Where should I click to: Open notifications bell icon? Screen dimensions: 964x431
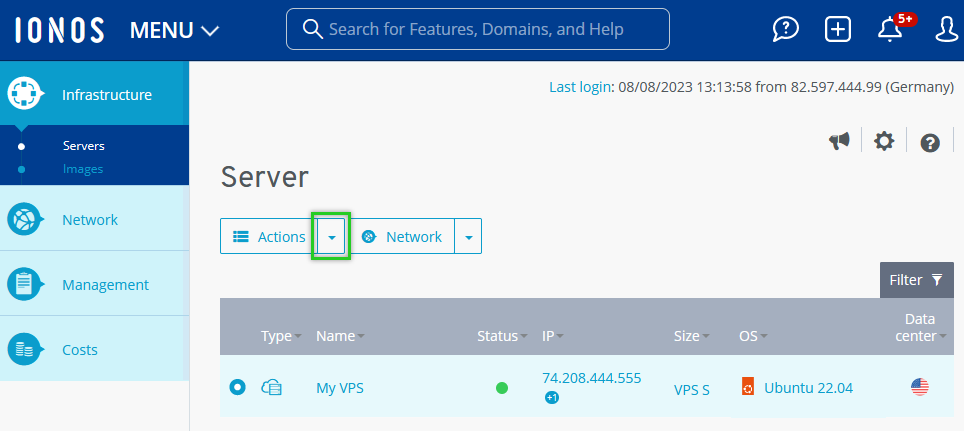889,29
